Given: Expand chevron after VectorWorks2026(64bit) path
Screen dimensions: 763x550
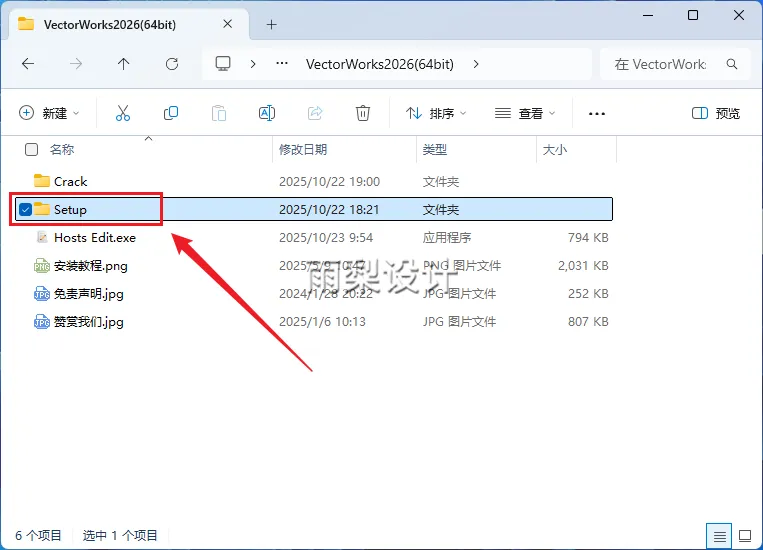Looking at the screenshot, I should click(x=476, y=64).
